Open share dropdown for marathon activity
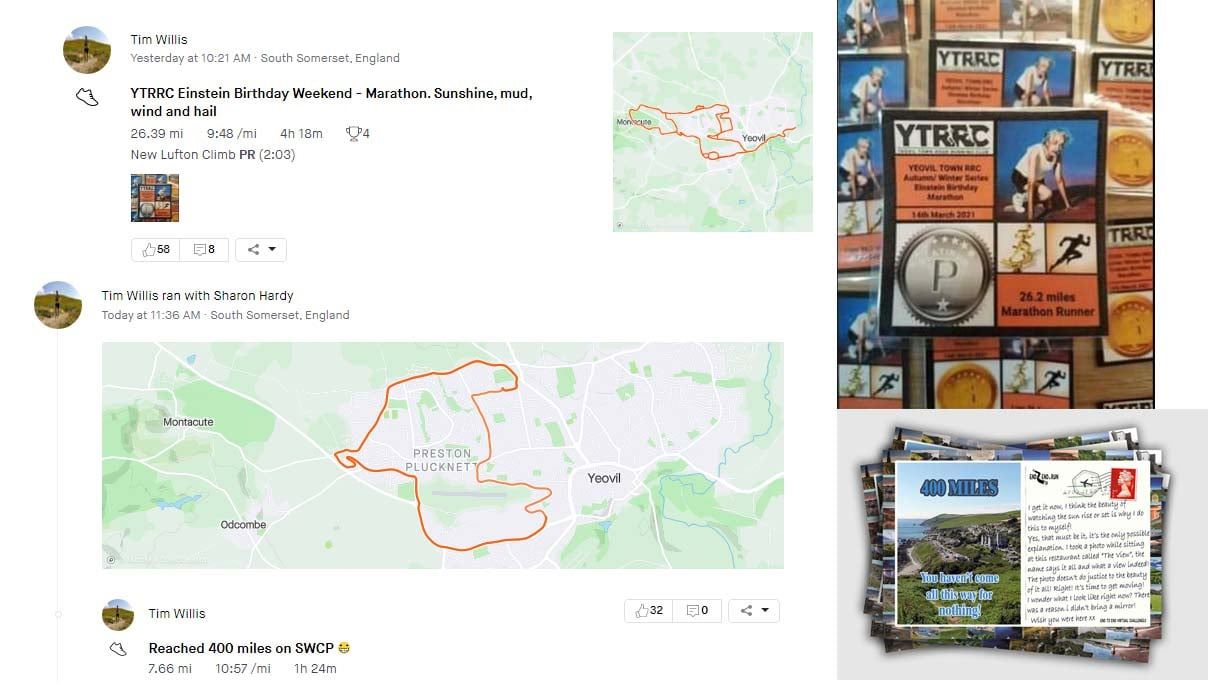This screenshot has height=690, width=1220. click(261, 250)
